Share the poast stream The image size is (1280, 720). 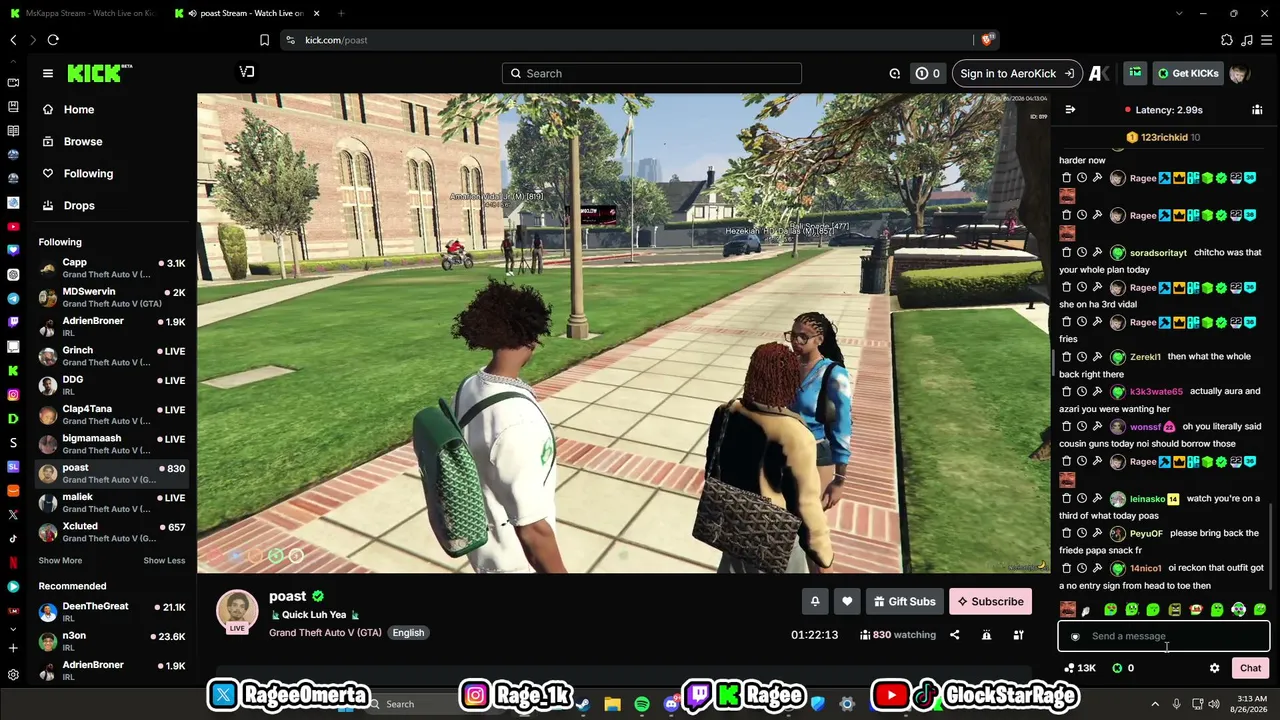click(954, 635)
